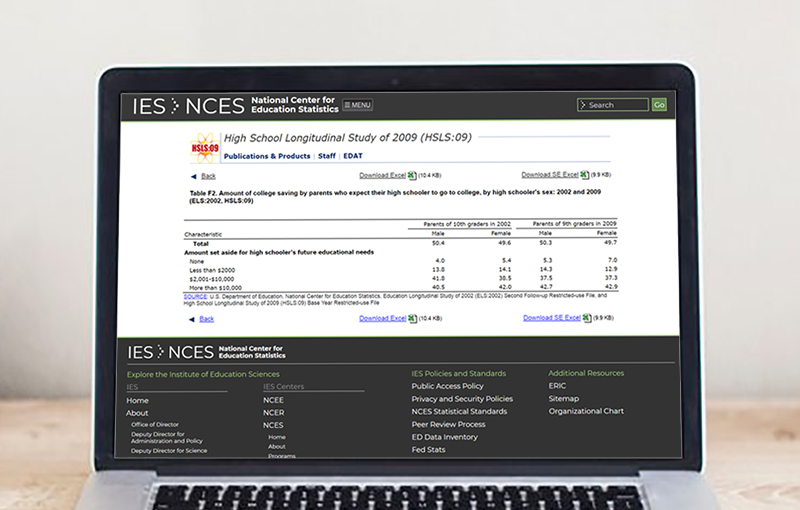The height and width of the screenshot is (510, 800).
Task: Select the Total row label
Action: point(201,244)
